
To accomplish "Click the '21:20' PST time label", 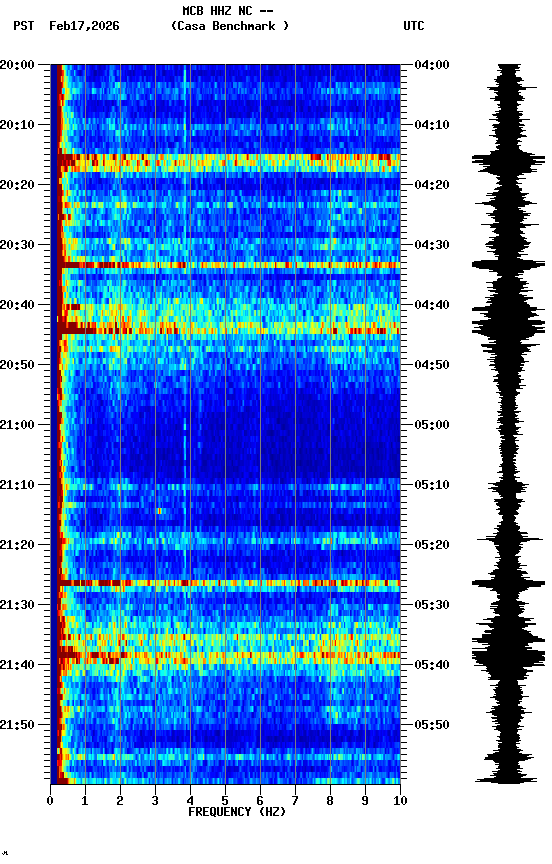I will (17, 546).
